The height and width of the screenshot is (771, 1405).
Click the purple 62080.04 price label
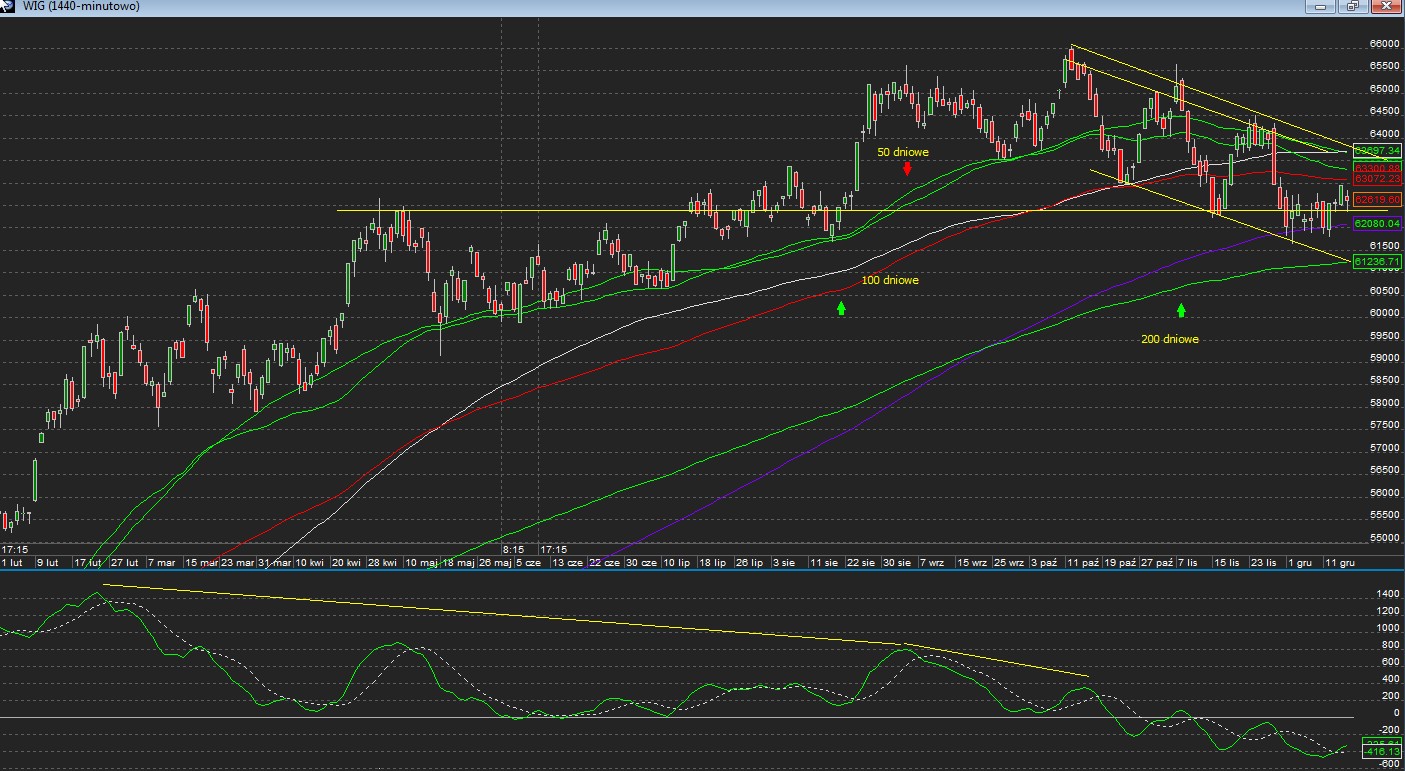[x=1377, y=224]
